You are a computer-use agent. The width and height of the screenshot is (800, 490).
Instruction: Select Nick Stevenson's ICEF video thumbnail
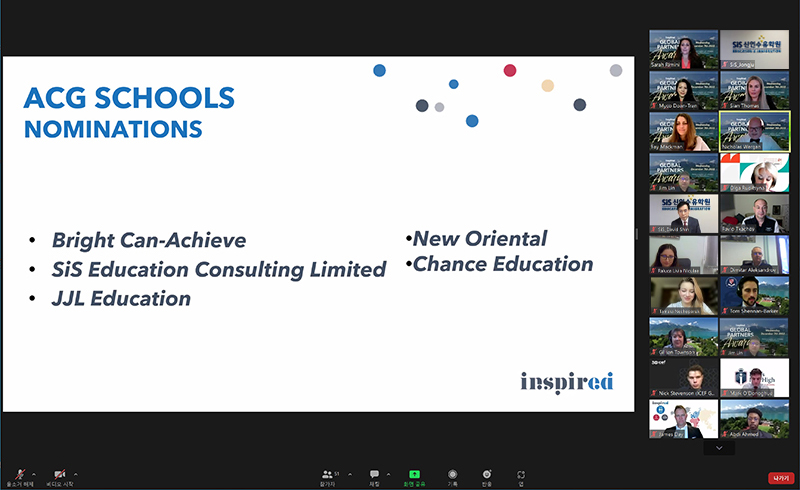(x=684, y=378)
